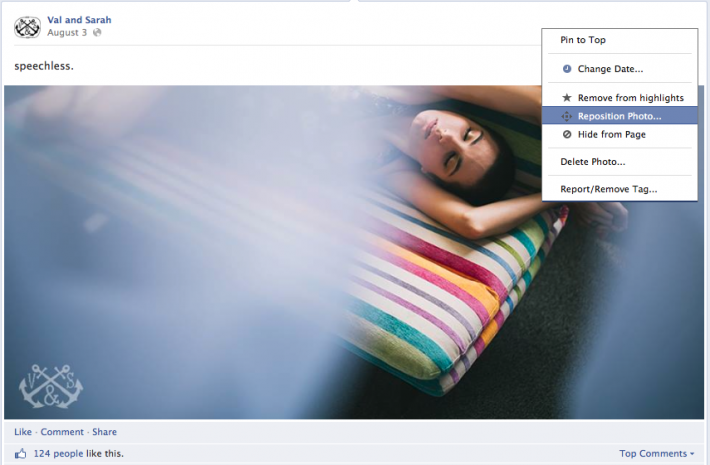
Task: Click the Comment link
Action: 62,432
